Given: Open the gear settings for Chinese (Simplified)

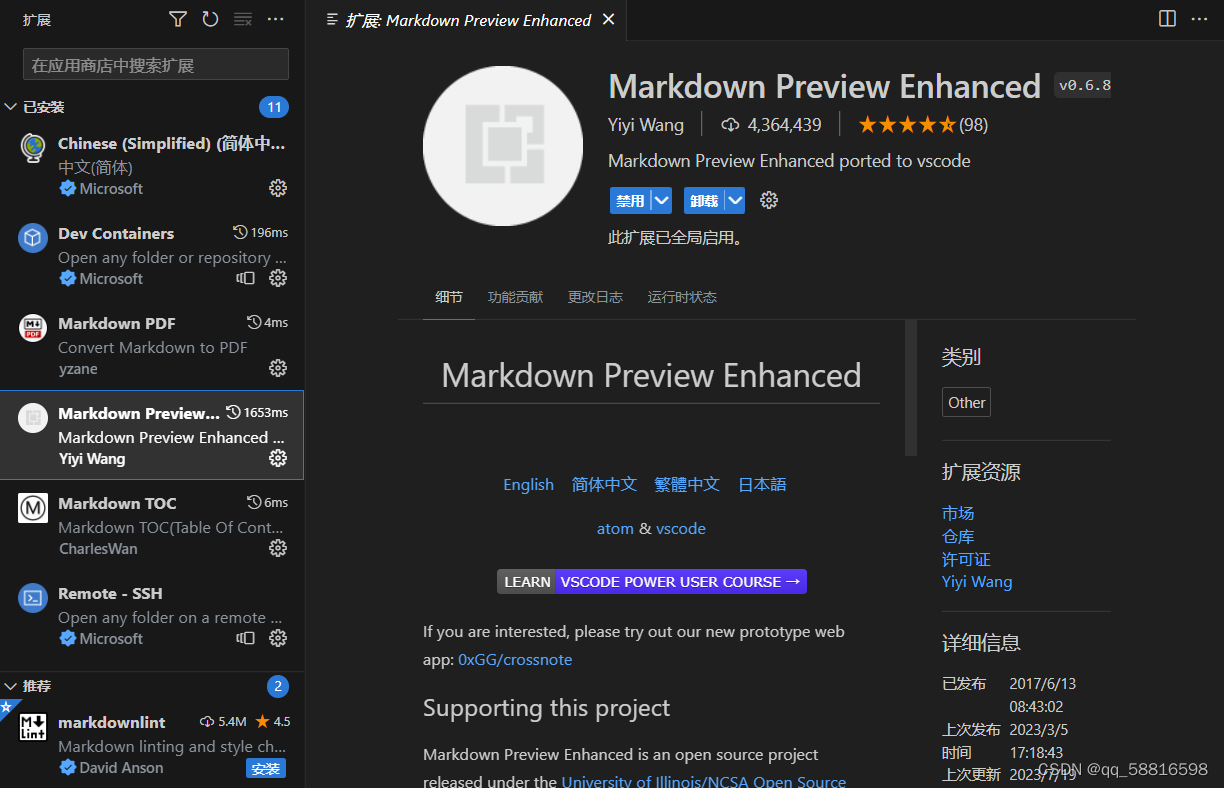Looking at the screenshot, I should coord(278,188).
